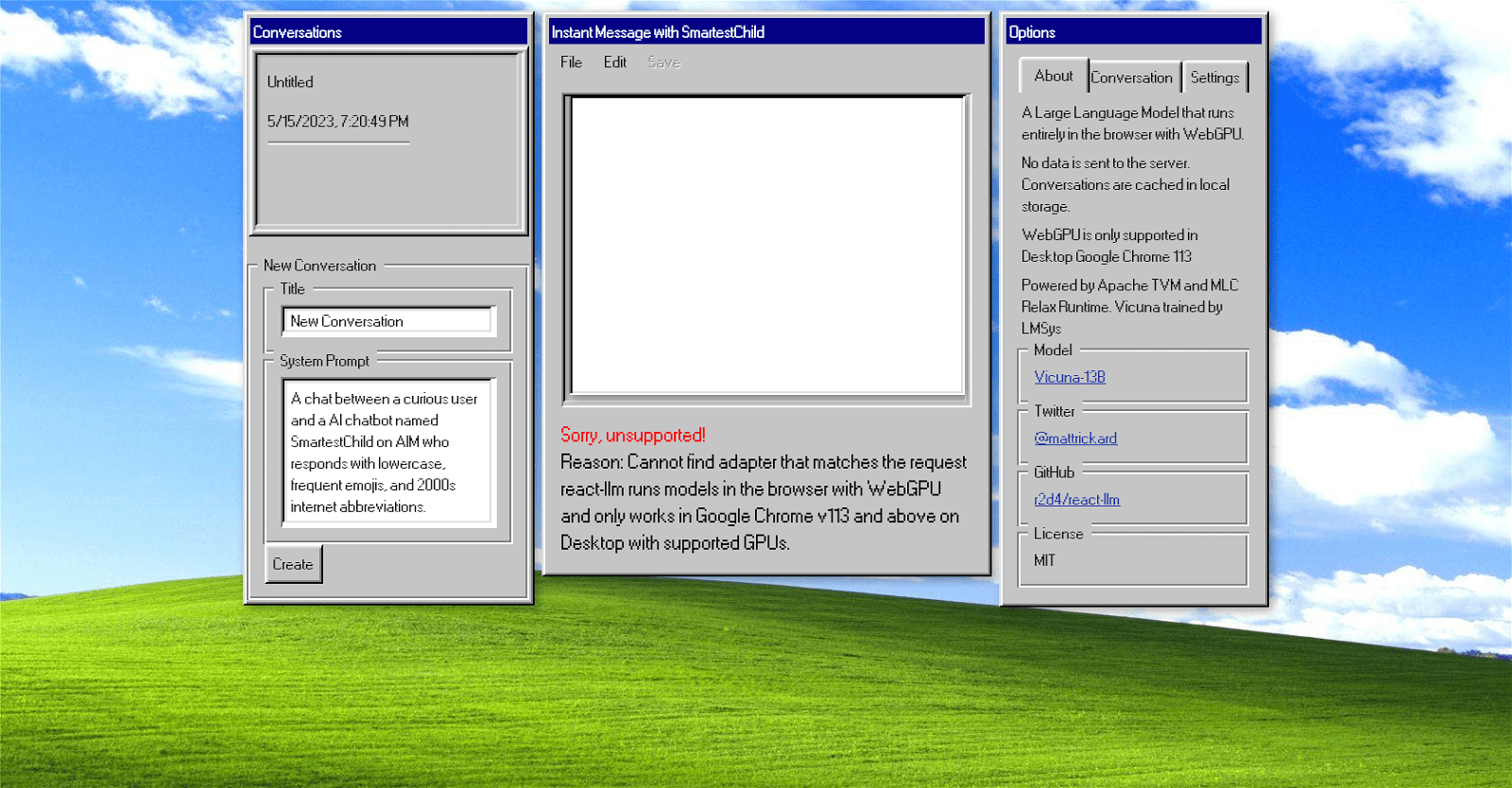The image size is (1512, 788).
Task: Open the r2d4/react-llm GitHub link
Action: click(1076, 500)
